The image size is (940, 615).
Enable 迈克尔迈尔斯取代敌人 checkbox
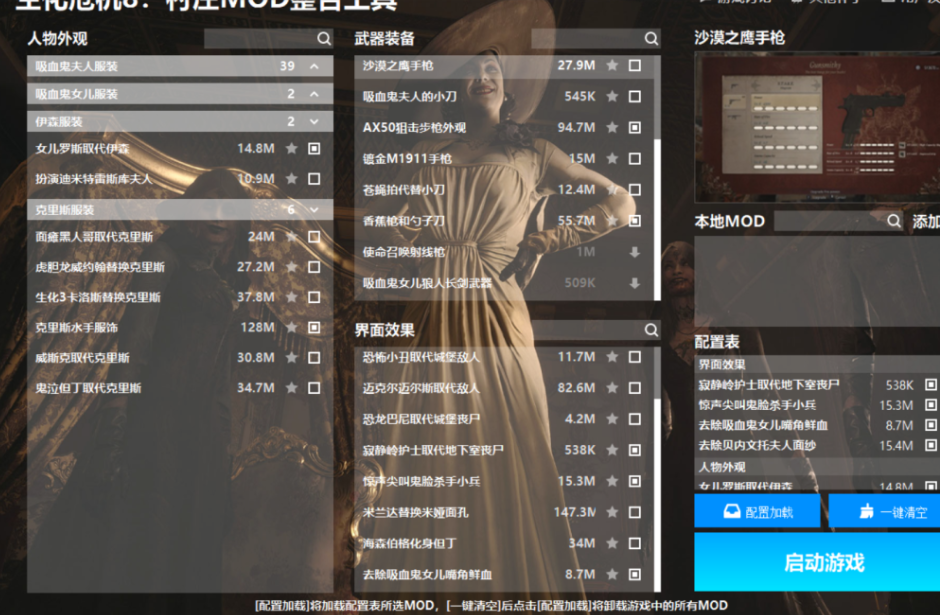coord(635,388)
